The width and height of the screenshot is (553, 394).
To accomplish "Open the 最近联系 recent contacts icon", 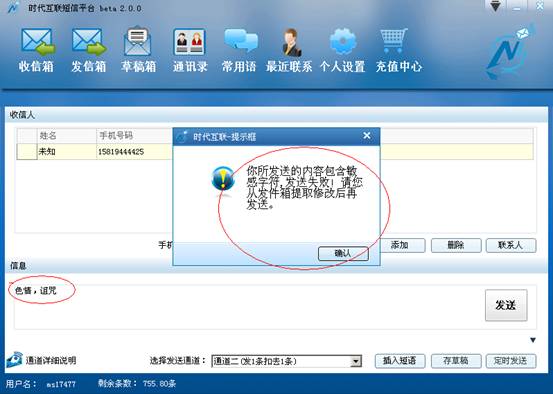I will pyautogui.click(x=292, y=42).
